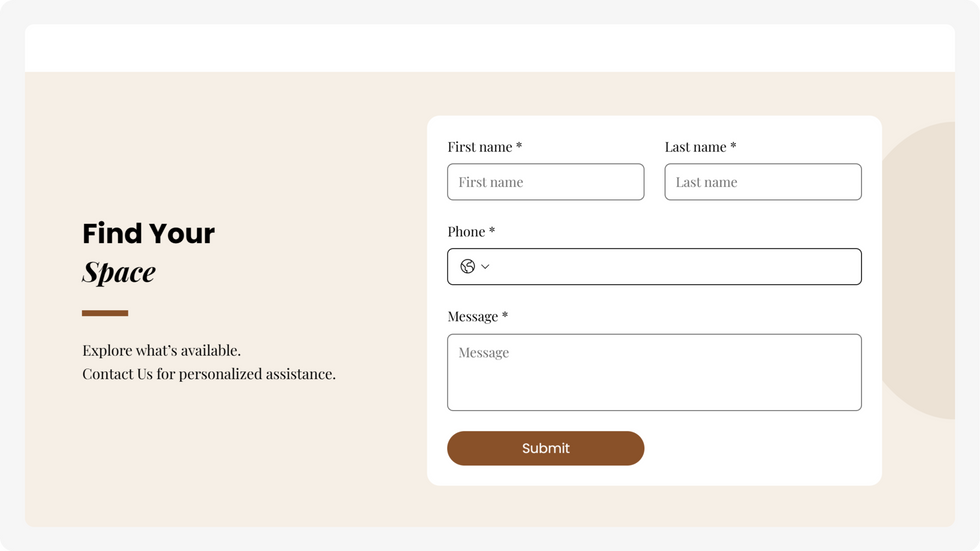This screenshot has height=551, width=980.
Task: Click the globe country icon in Phone field
Action: 468,267
